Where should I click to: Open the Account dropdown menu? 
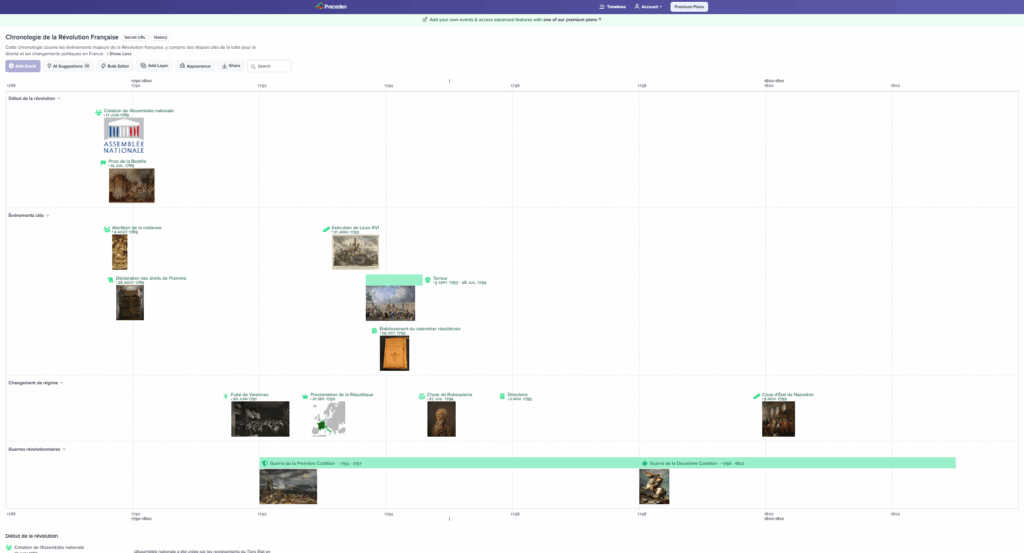648,6
